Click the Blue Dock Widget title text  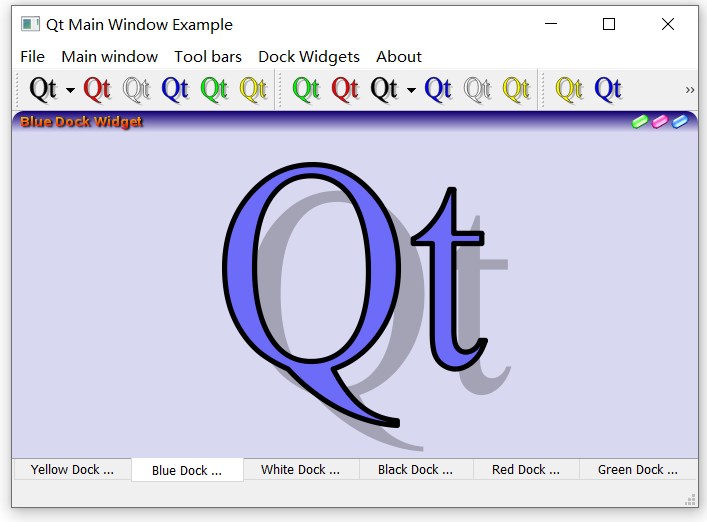(81, 122)
